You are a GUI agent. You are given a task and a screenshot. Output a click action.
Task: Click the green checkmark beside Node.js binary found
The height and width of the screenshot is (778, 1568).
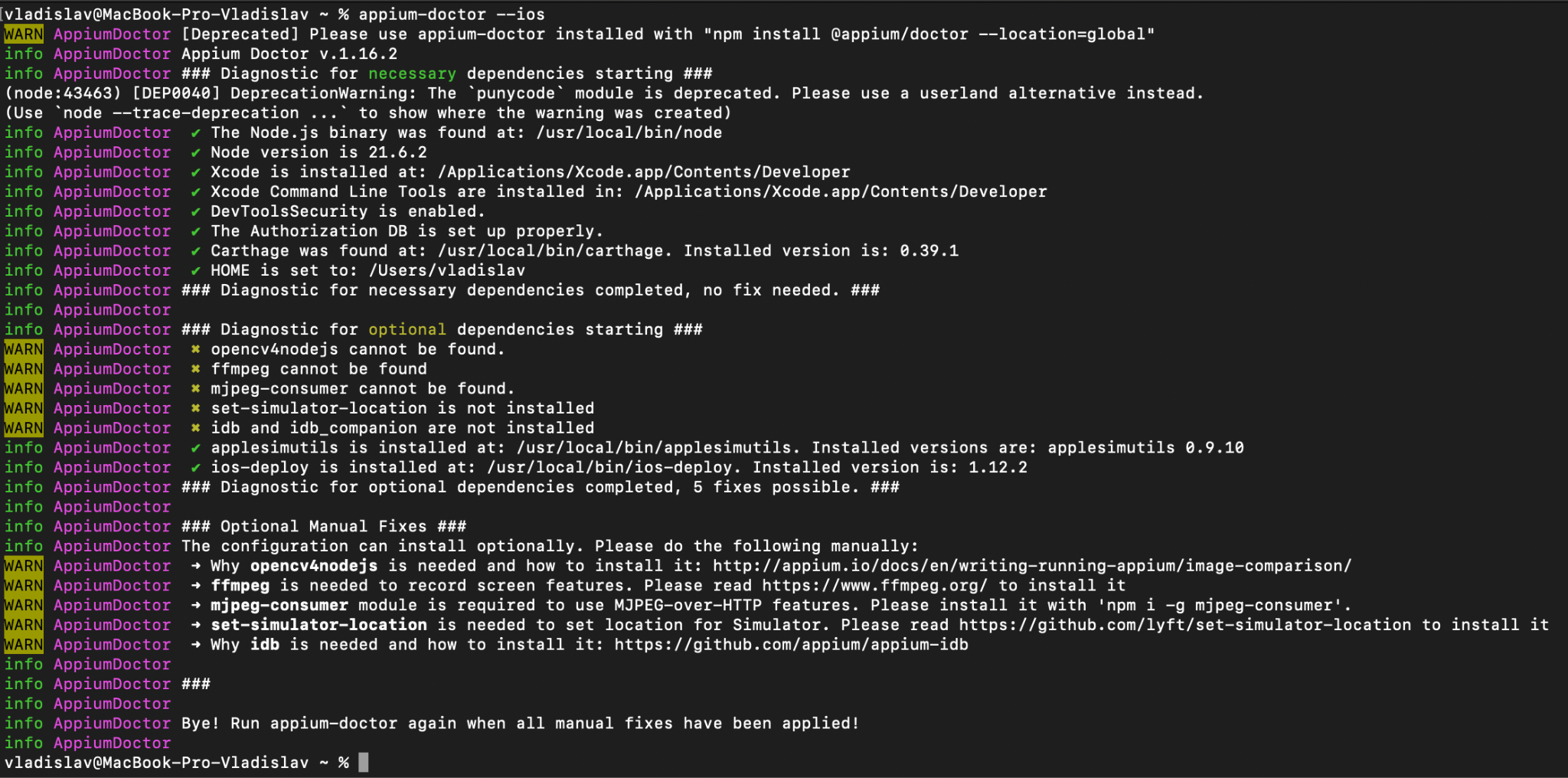tap(196, 133)
